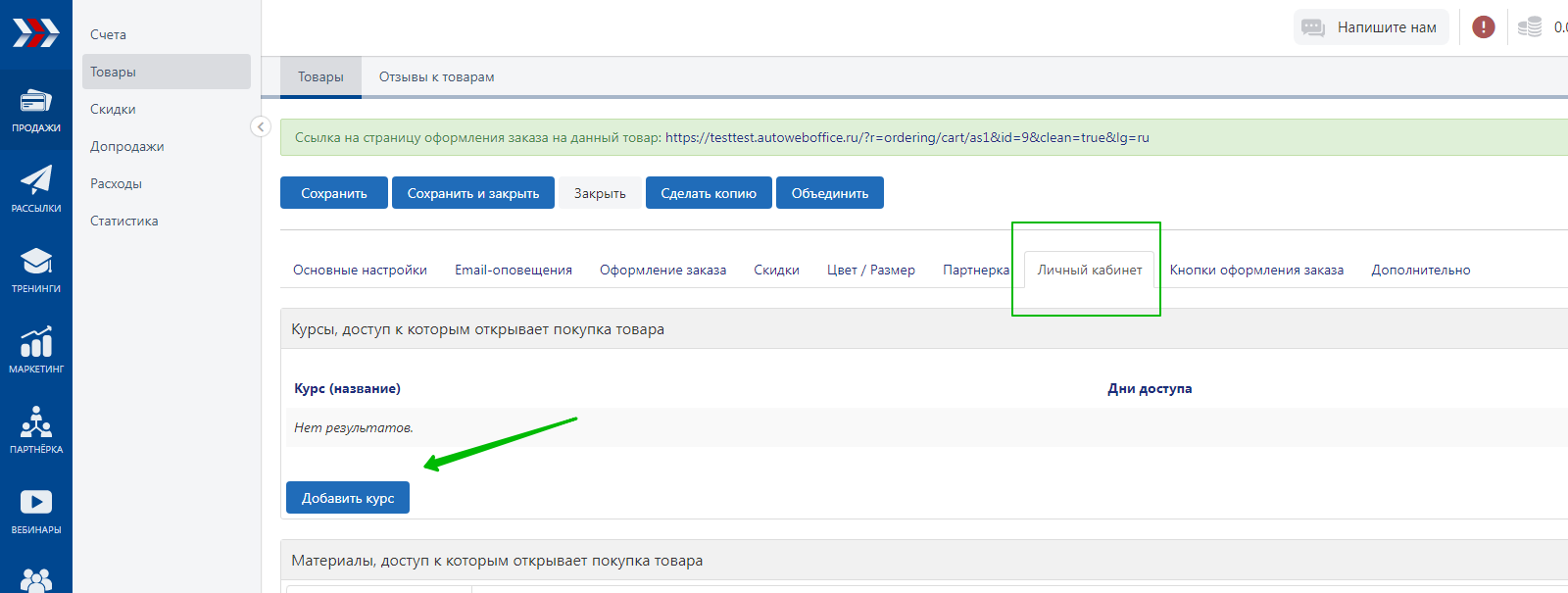Select the Личный кабинет tab
Viewport: 1568px width, 593px height.
[1089, 271]
